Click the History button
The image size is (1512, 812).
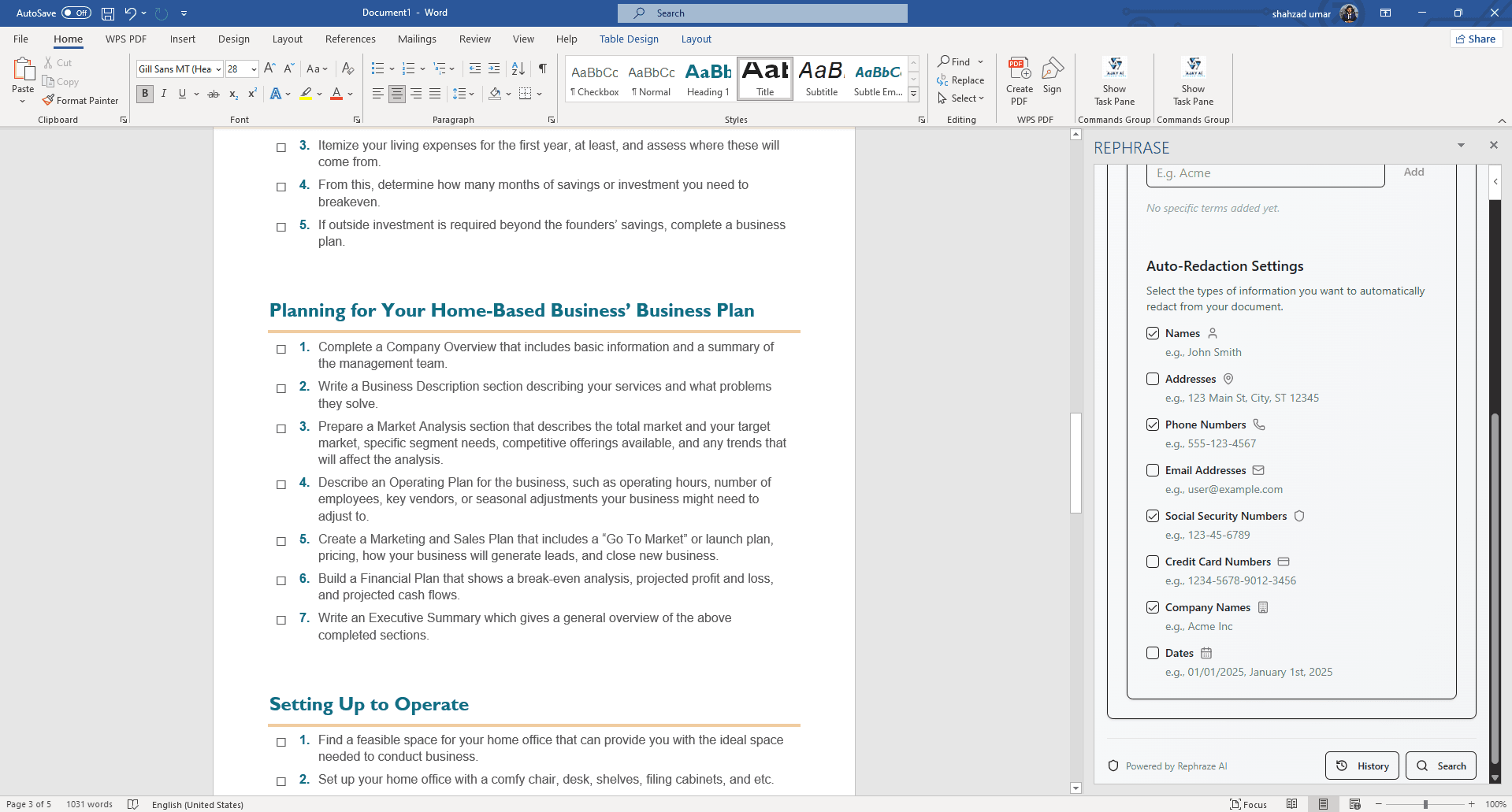pyautogui.click(x=1362, y=766)
